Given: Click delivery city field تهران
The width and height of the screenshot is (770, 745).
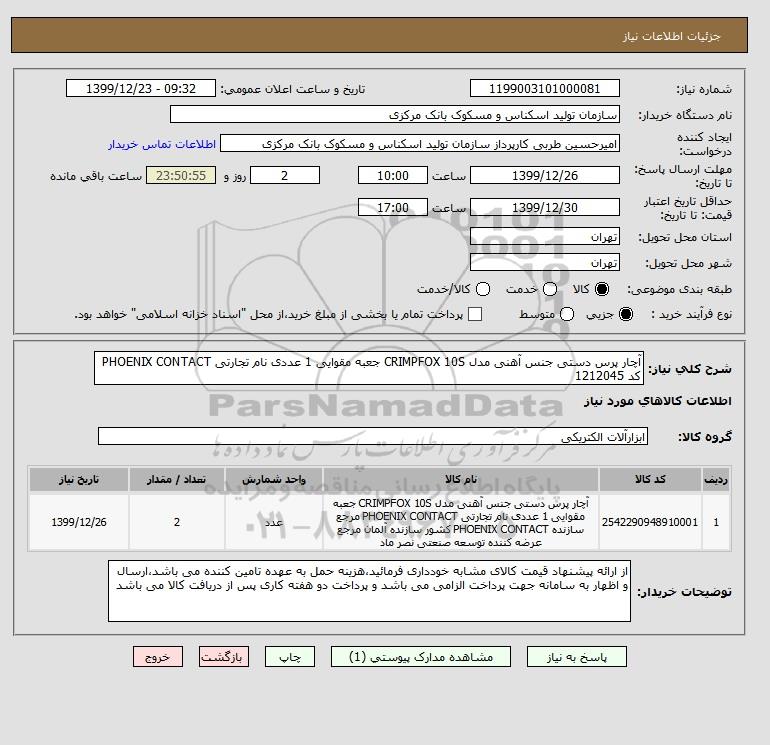Looking at the screenshot, I should tap(545, 263).
